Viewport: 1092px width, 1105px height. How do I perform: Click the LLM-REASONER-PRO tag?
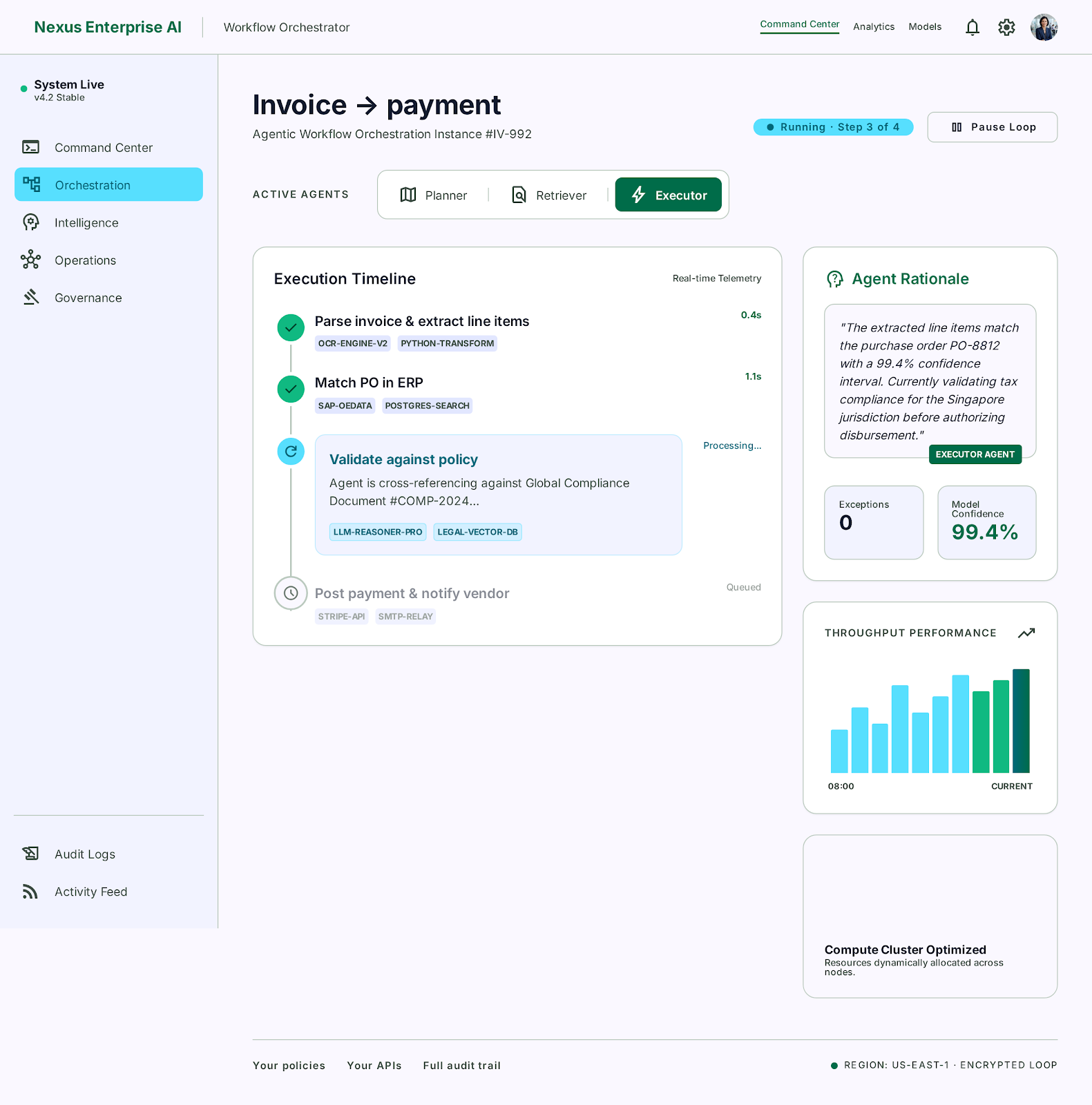tap(378, 532)
